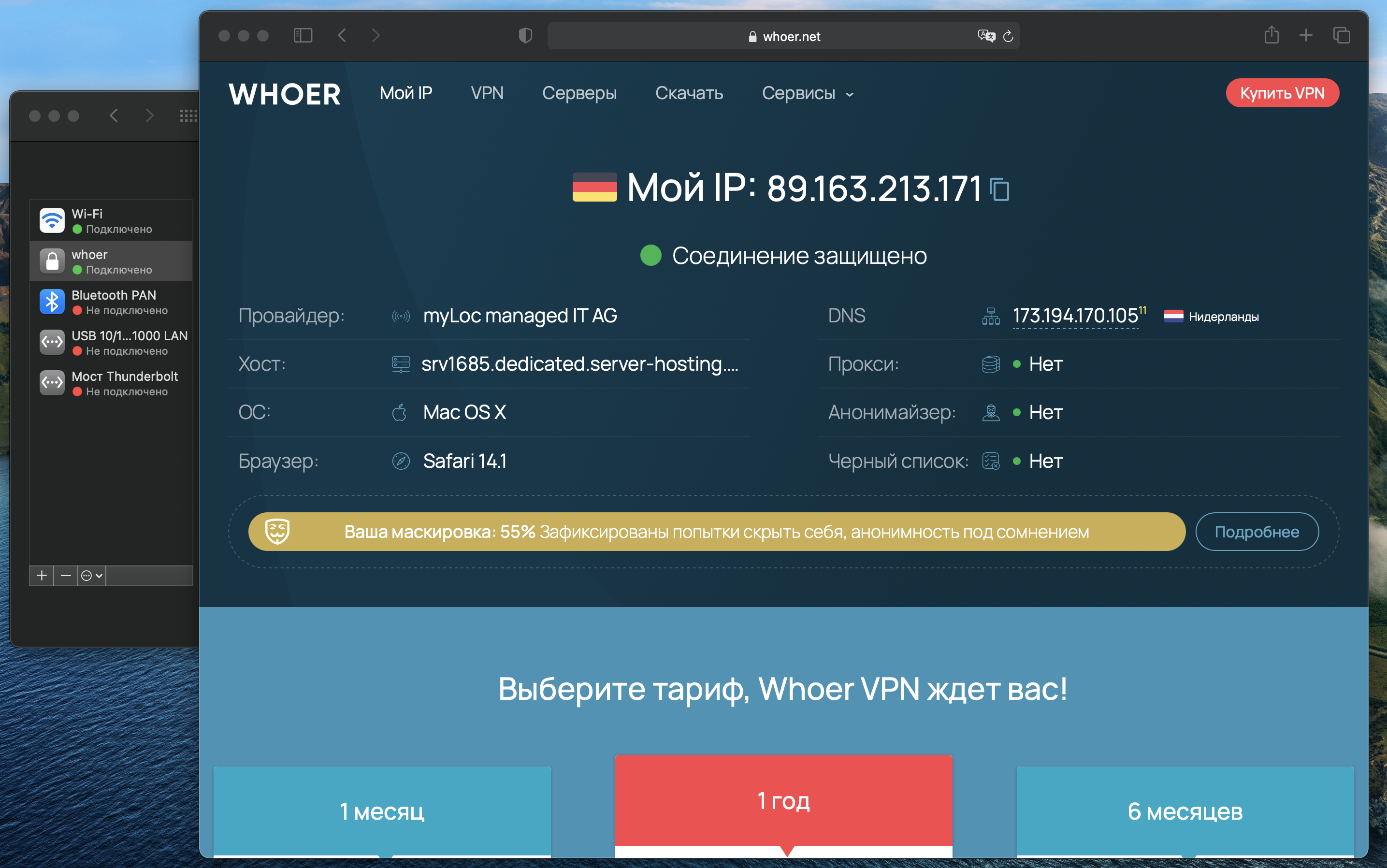
Task: Show Safari tab overview
Action: (1342, 36)
